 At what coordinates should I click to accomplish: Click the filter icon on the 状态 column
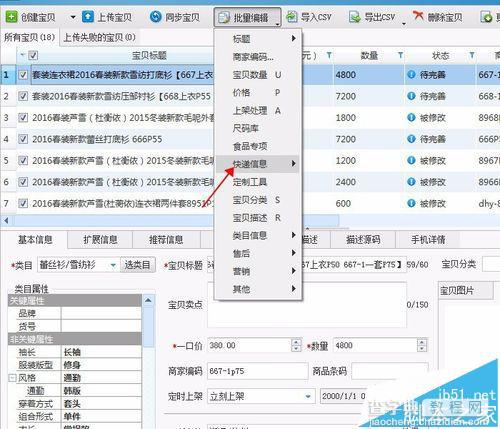472,55
